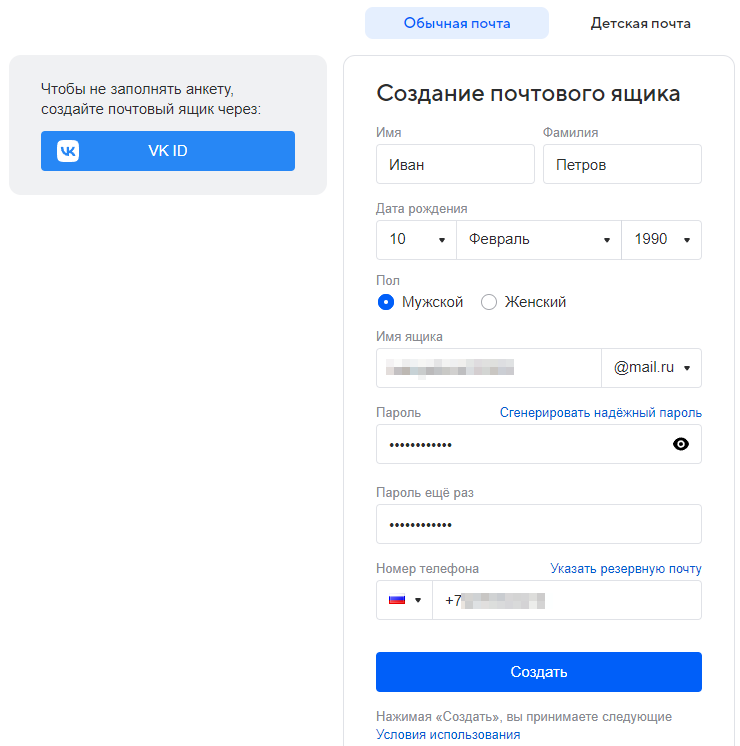740x746 pixels.
Task: Open the birth year 1990 dropdown
Action: pos(661,240)
